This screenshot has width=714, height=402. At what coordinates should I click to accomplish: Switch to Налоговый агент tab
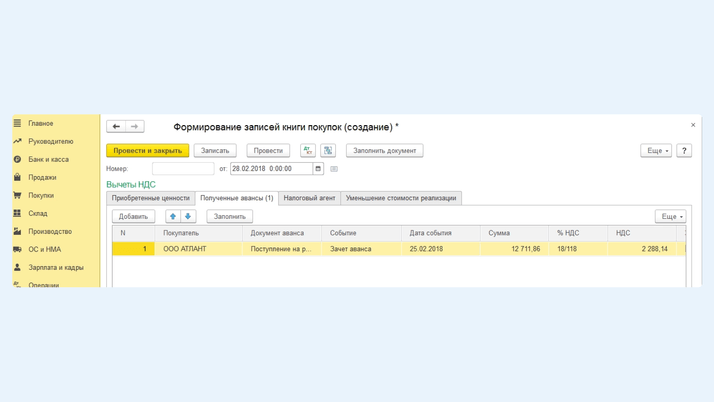click(x=309, y=198)
